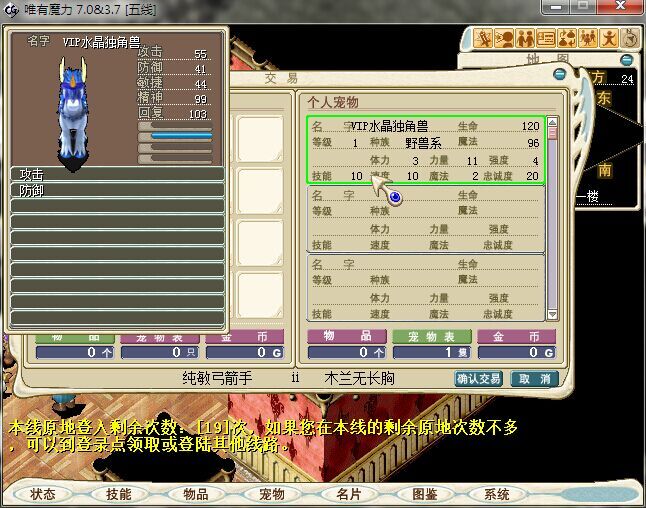
Task: Open the 宠物 pet menu
Action: [x=271, y=494]
